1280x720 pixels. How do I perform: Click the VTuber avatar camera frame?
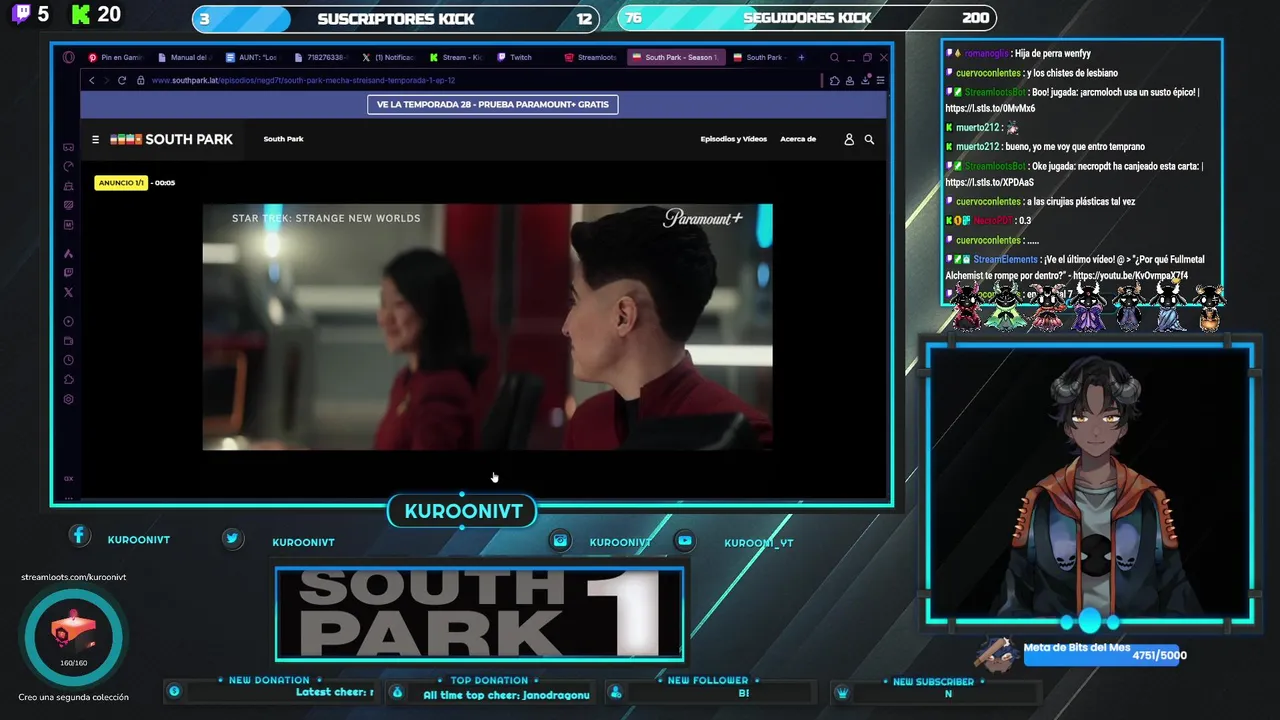(x=1090, y=484)
